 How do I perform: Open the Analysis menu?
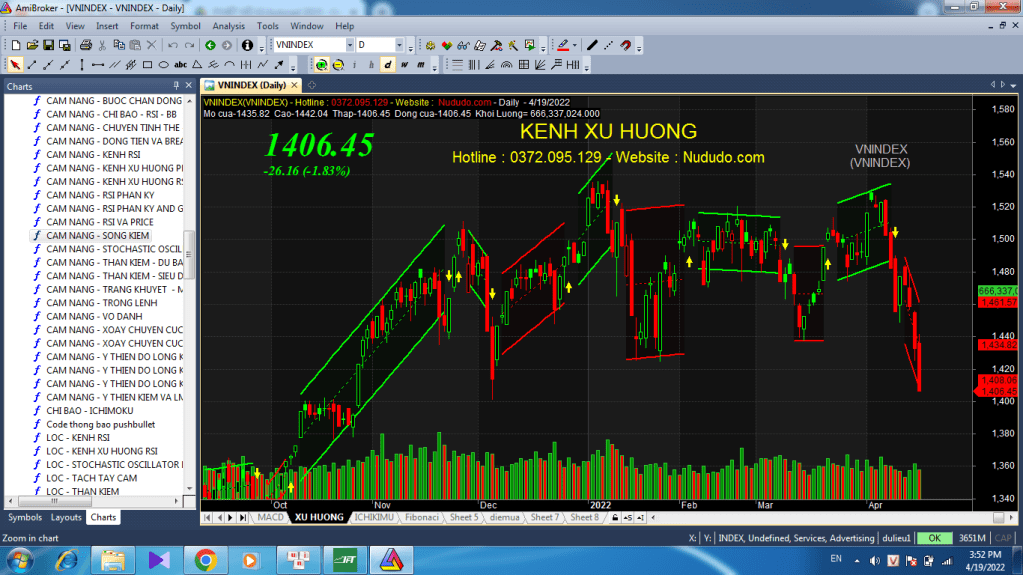228,26
